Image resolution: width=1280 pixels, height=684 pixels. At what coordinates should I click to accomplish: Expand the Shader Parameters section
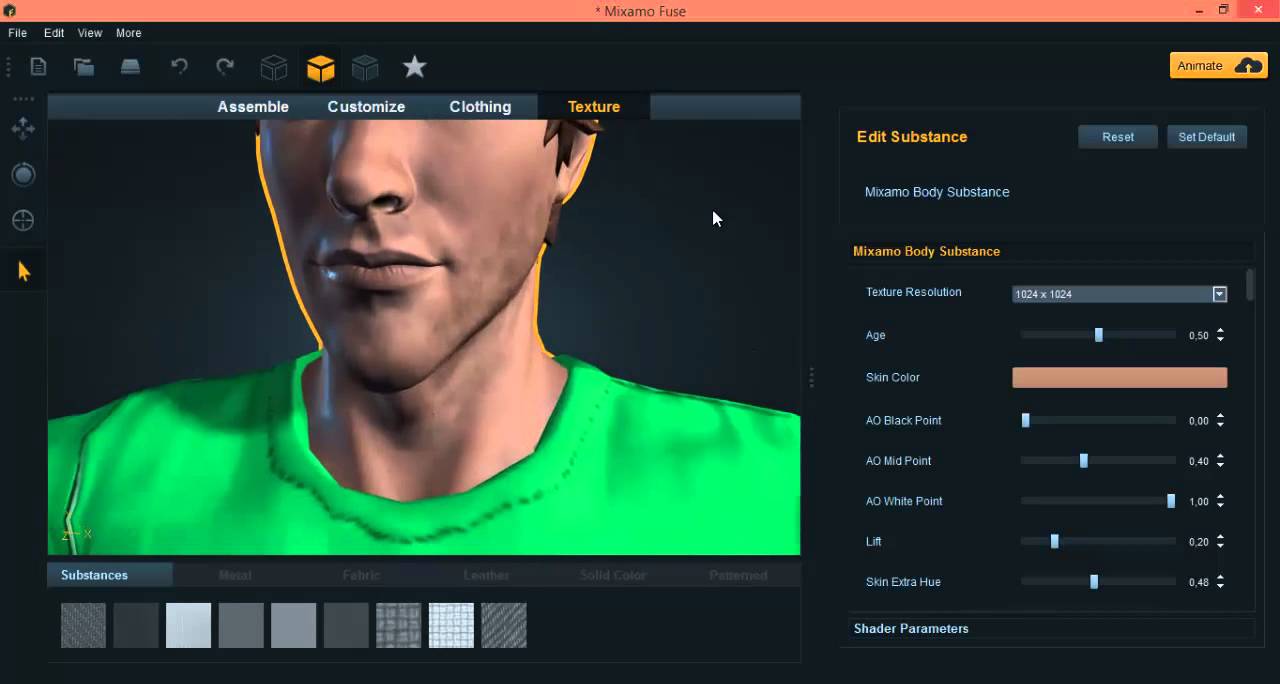[1050, 629]
